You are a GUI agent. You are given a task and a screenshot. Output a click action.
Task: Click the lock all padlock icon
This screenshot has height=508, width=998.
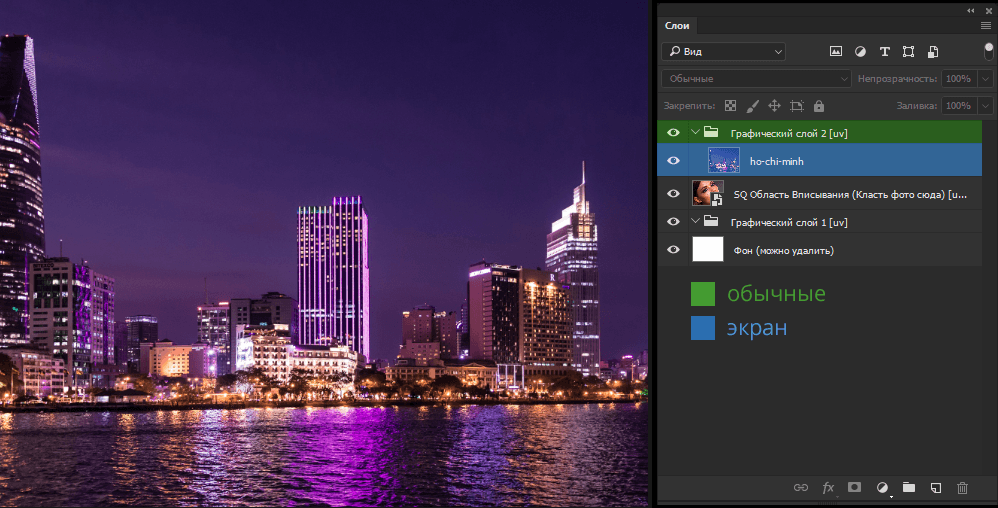click(x=819, y=105)
